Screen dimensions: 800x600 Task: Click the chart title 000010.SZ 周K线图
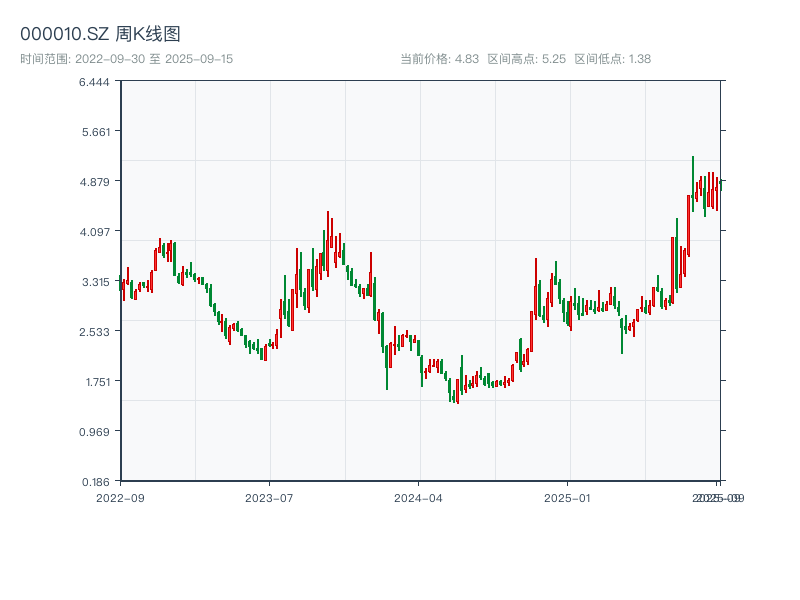point(100,34)
